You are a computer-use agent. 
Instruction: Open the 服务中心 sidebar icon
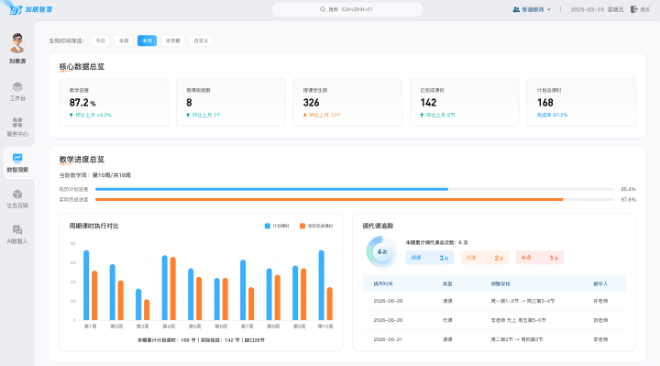pyautogui.click(x=17, y=122)
